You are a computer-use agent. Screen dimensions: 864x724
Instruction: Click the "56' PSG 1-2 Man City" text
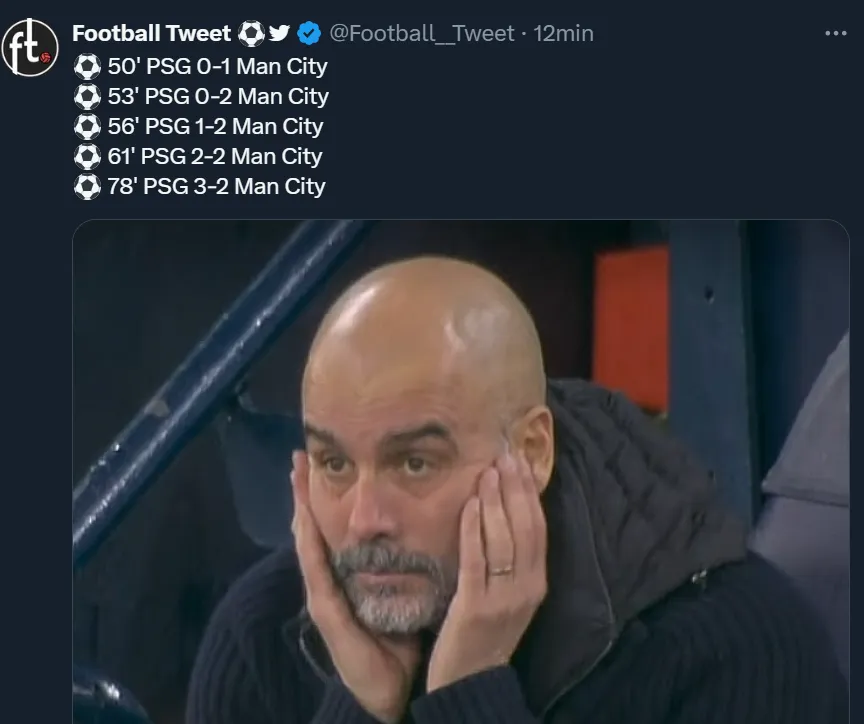coord(216,127)
